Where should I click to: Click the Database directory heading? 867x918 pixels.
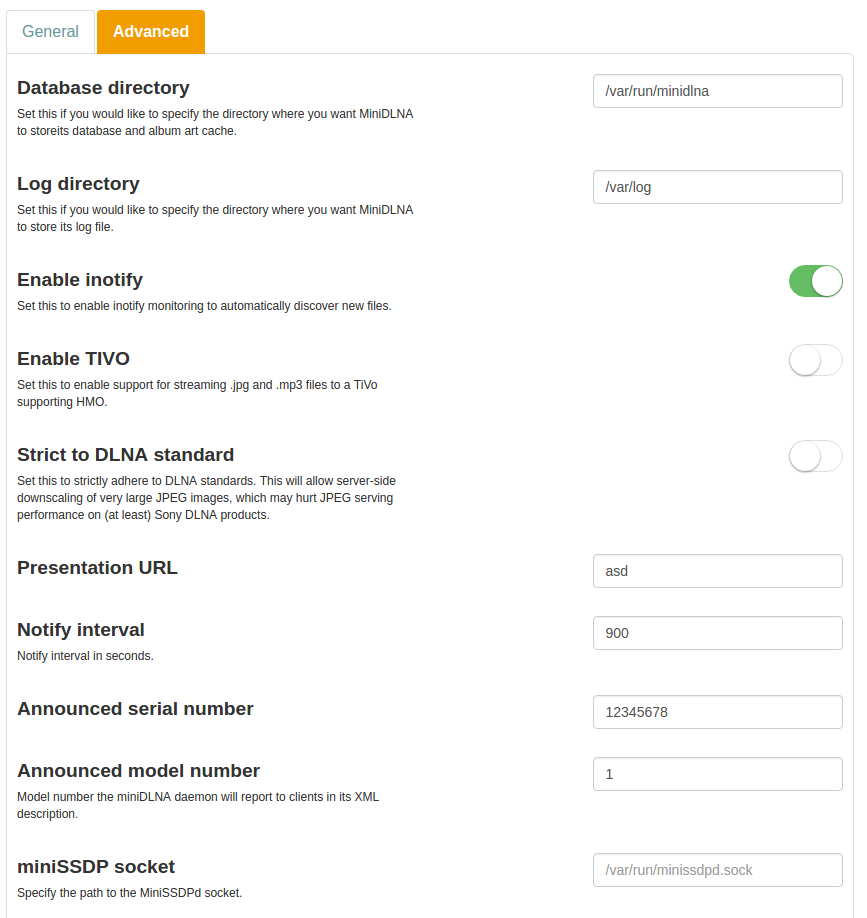click(103, 88)
